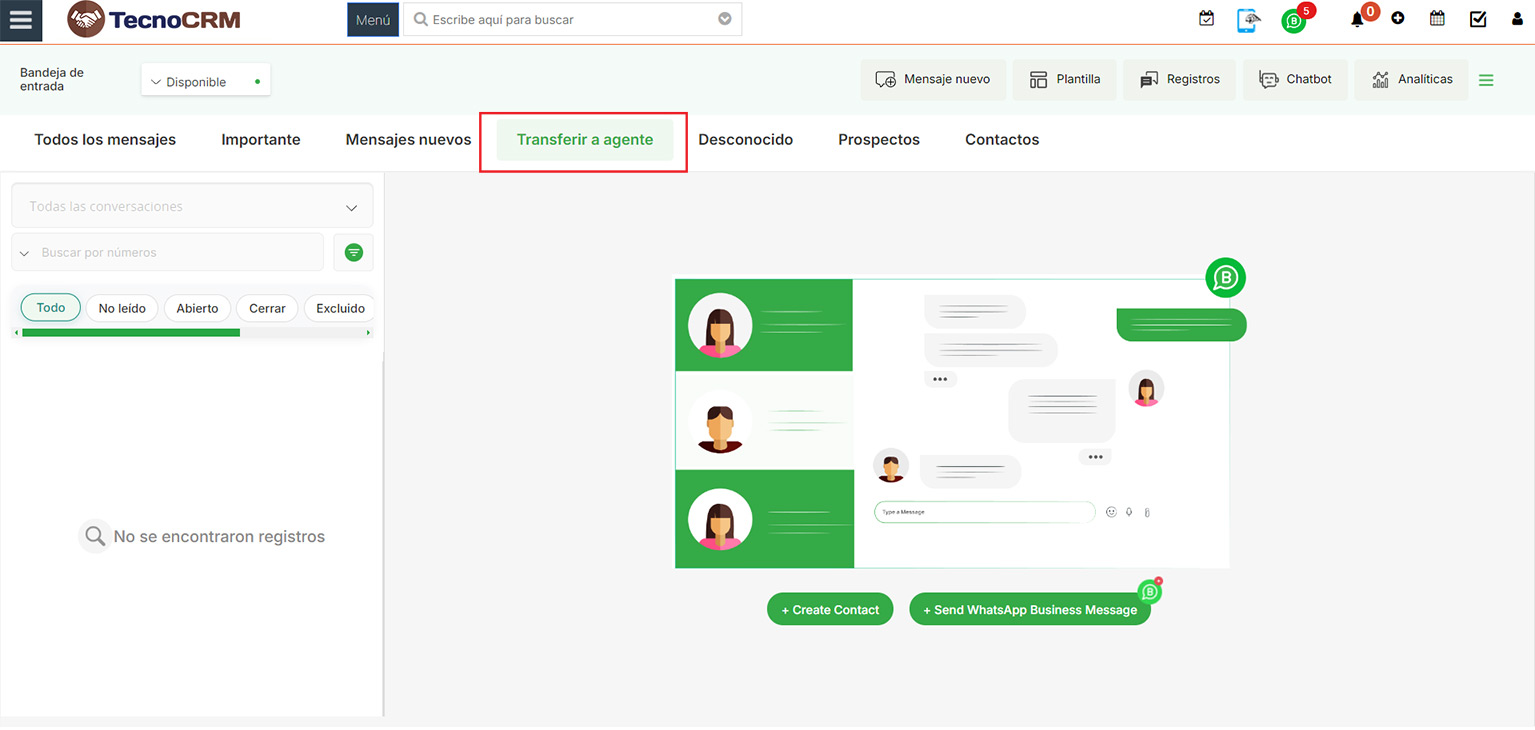This screenshot has height=730, width=1535.
Task: Select the 'Abierto' filter chip
Action: tap(197, 308)
